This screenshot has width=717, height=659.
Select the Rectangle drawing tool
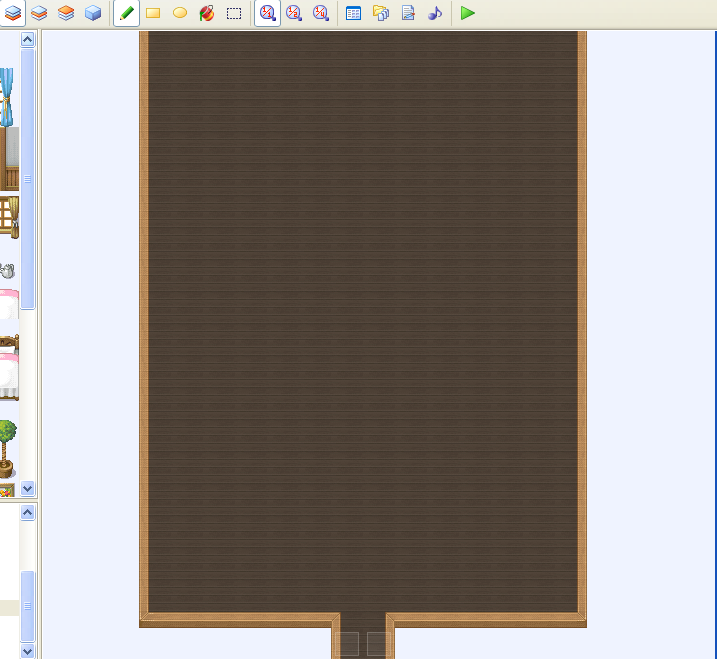(153, 13)
